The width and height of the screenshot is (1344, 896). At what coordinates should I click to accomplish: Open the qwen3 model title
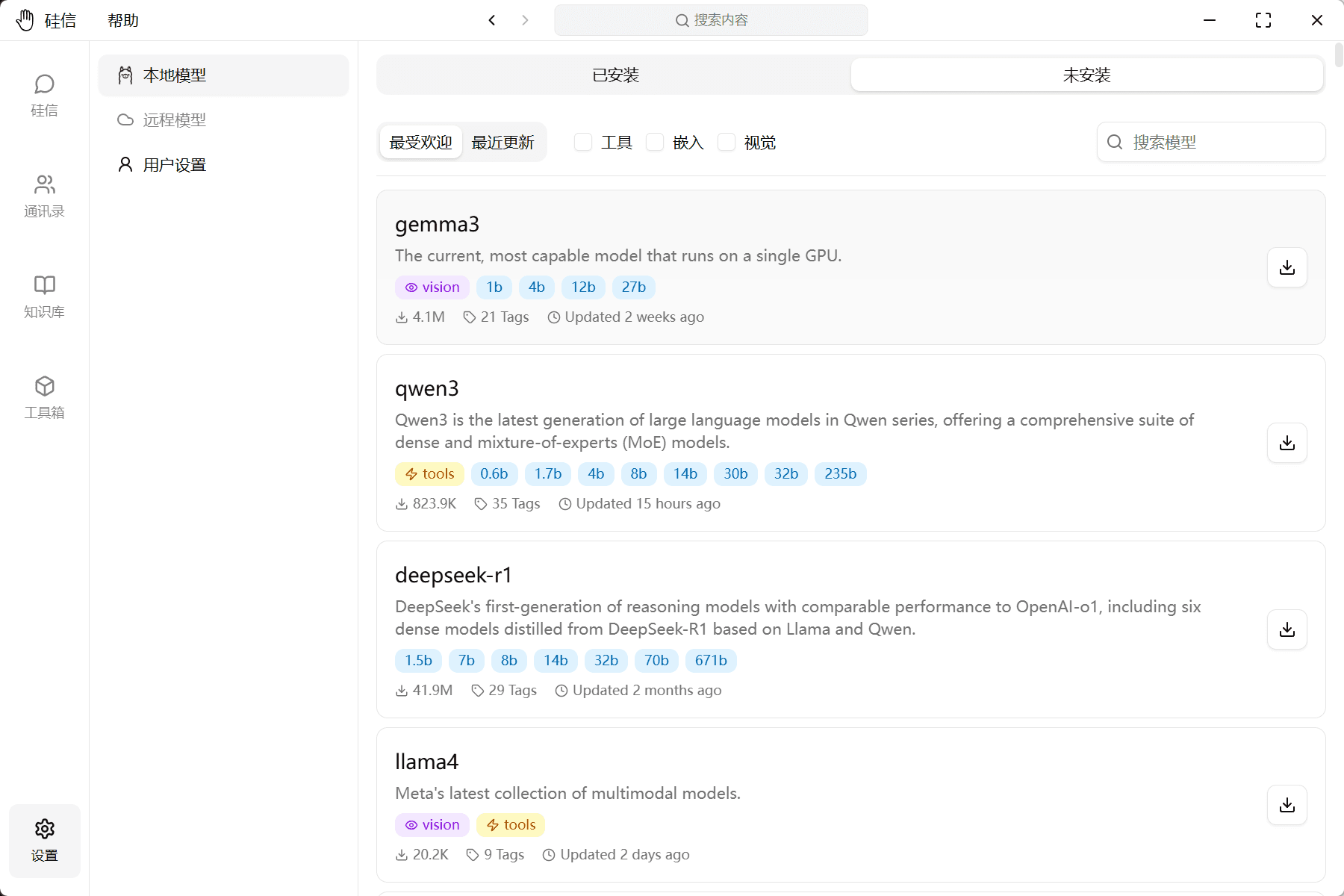(426, 388)
